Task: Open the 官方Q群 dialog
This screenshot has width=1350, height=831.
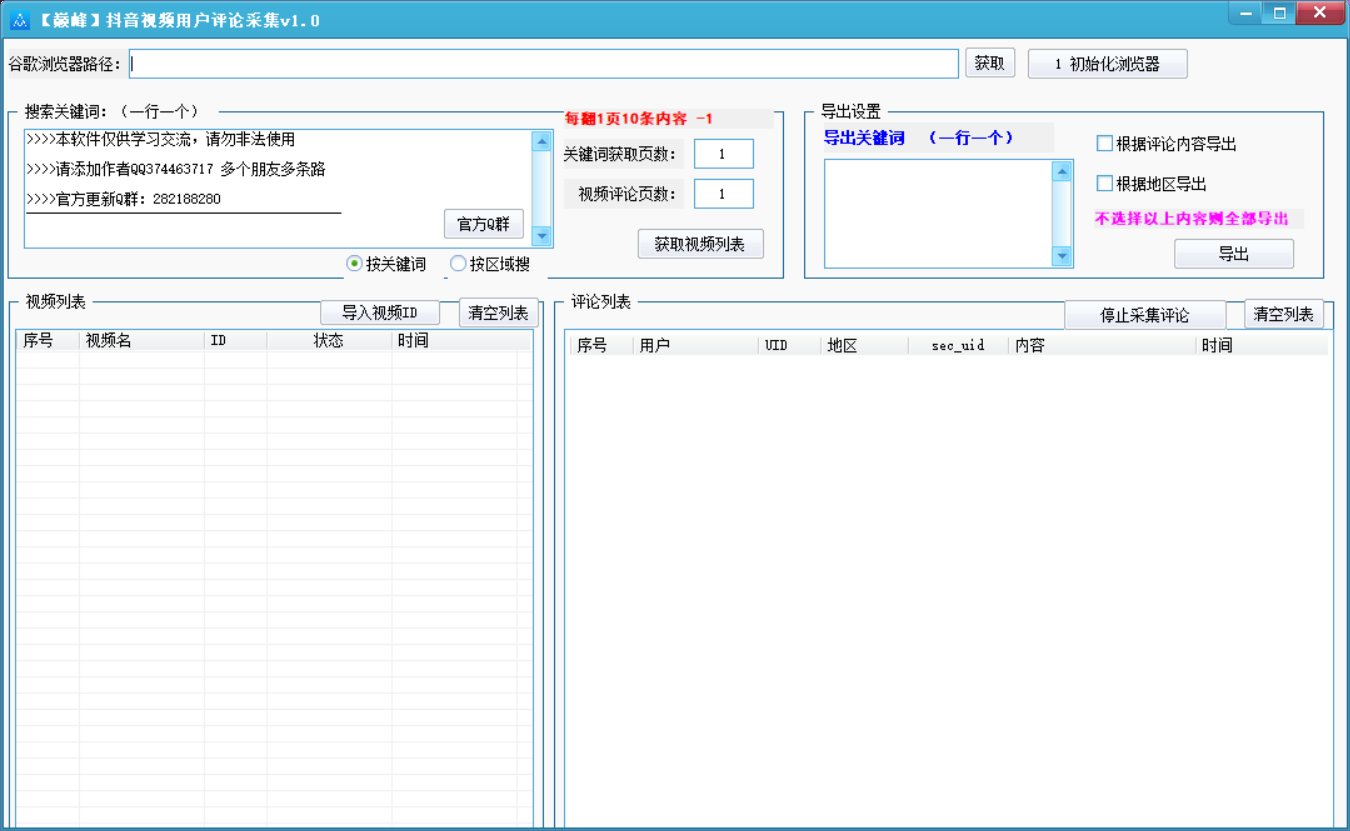Action: [x=483, y=223]
